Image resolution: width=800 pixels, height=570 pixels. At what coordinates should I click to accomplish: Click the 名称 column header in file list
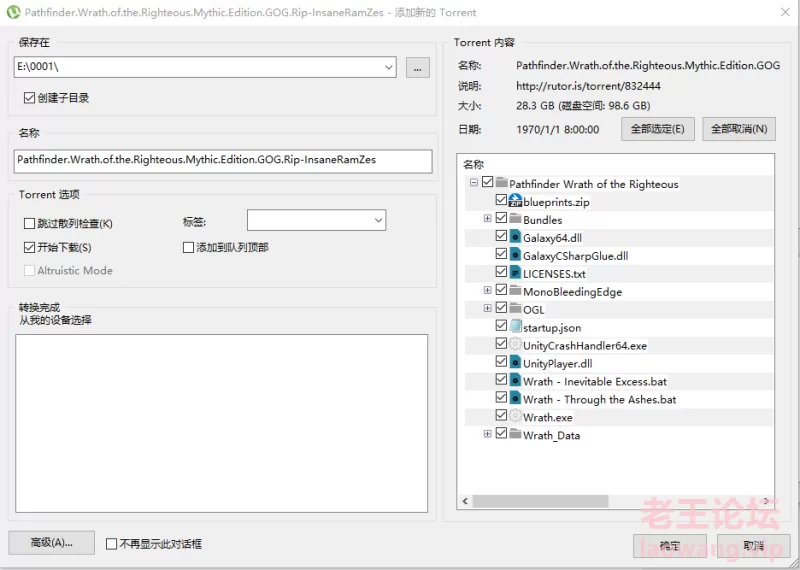coord(473,164)
